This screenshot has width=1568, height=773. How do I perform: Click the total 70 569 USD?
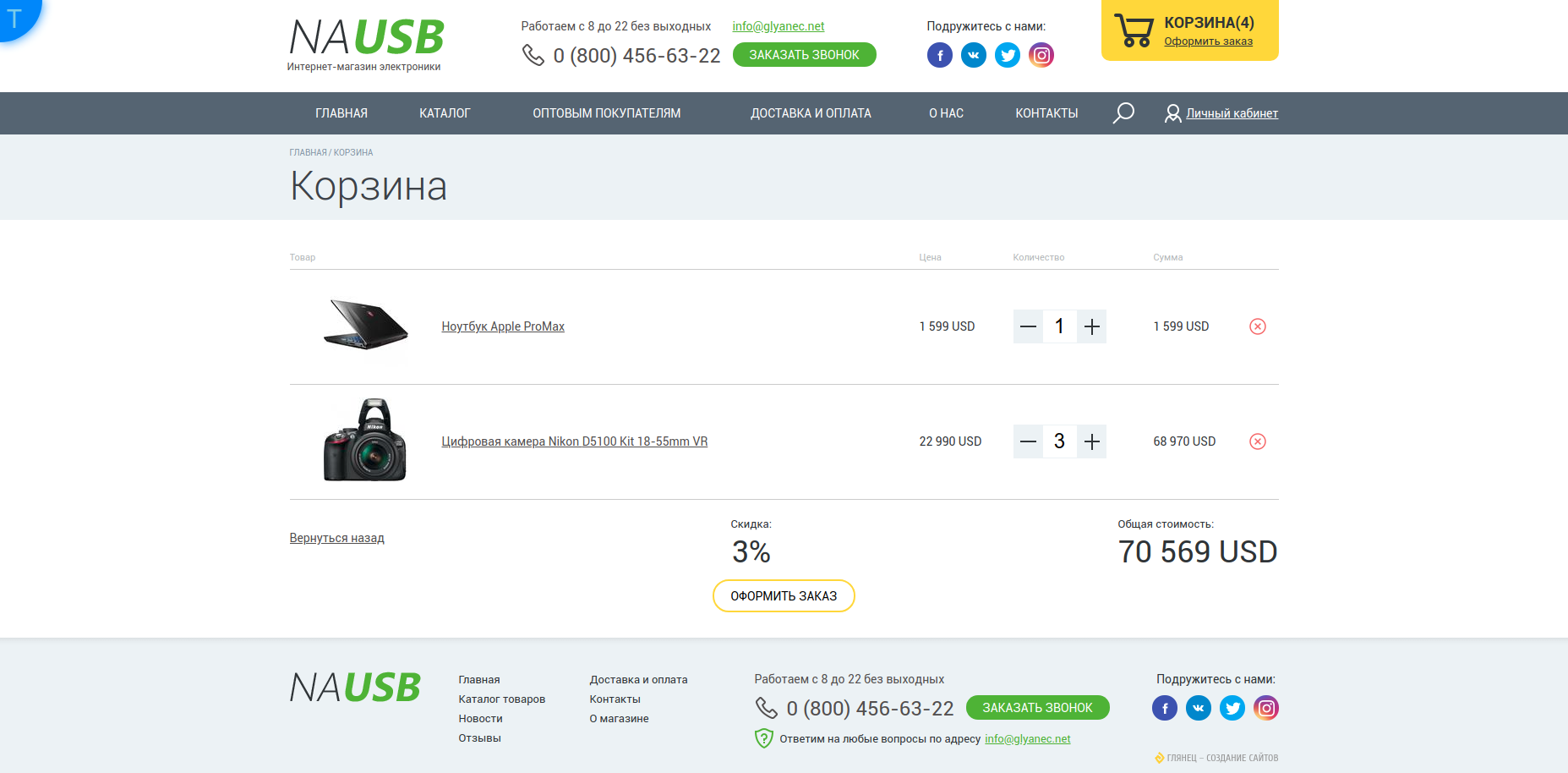pos(1198,552)
